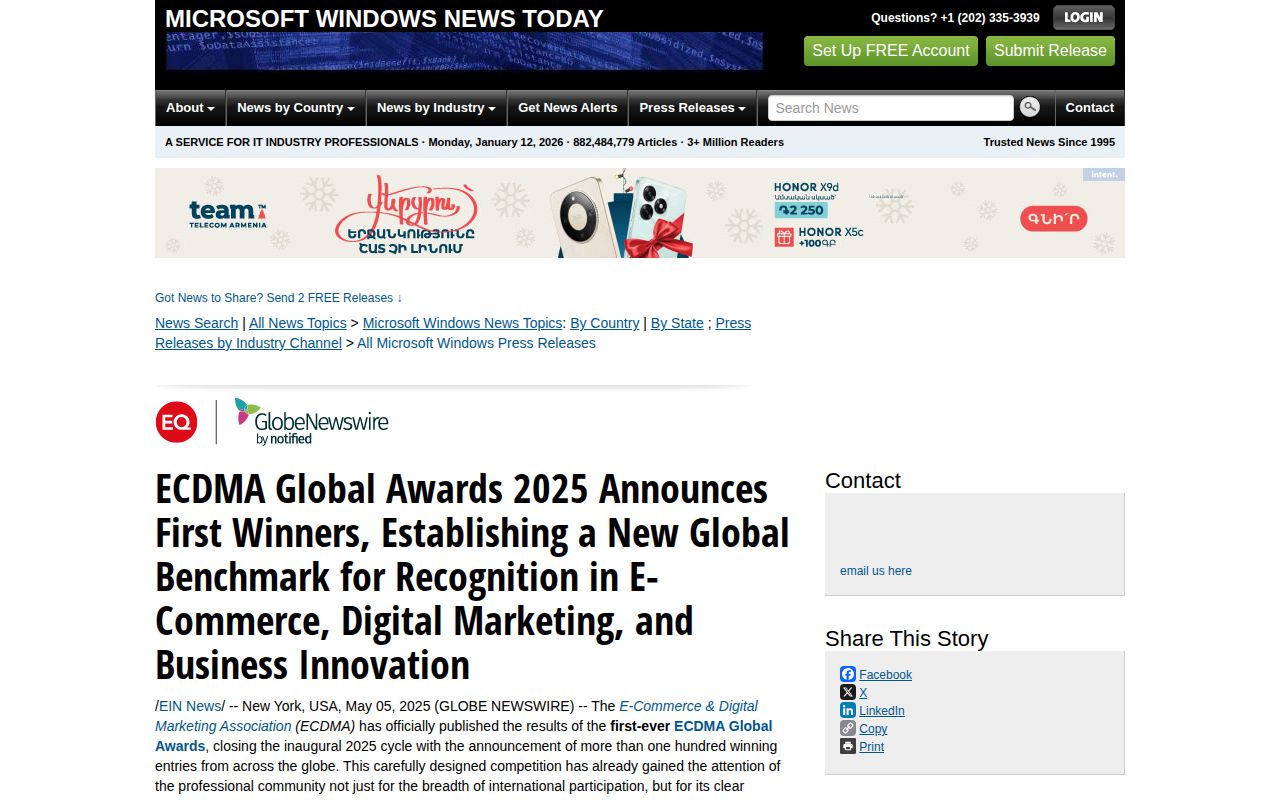Share the article via the X icon
Image resolution: width=1280 pixels, height=800 pixels.
[x=848, y=692]
